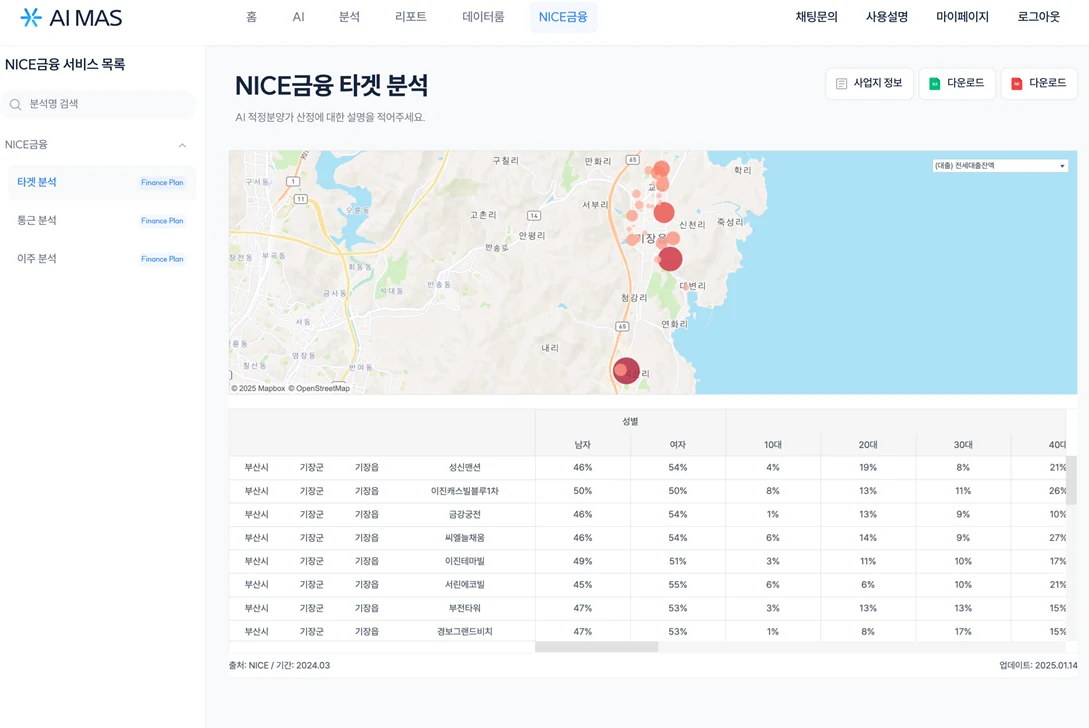
Task: Select the 서린에코빌 table row name
Action: 465,585
